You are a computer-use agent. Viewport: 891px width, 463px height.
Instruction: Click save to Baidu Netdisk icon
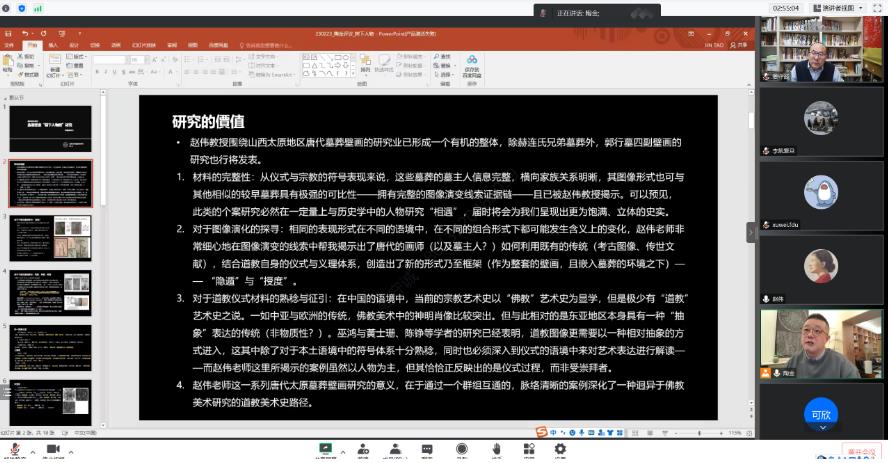tap(472, 66)
